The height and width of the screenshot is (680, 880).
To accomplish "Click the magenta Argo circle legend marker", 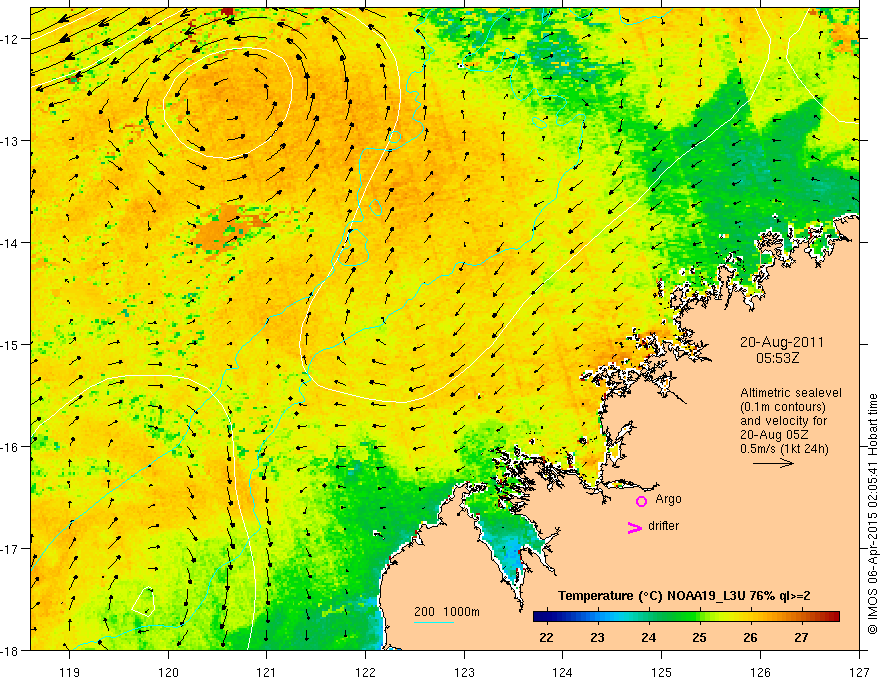I will coord(641,501).
